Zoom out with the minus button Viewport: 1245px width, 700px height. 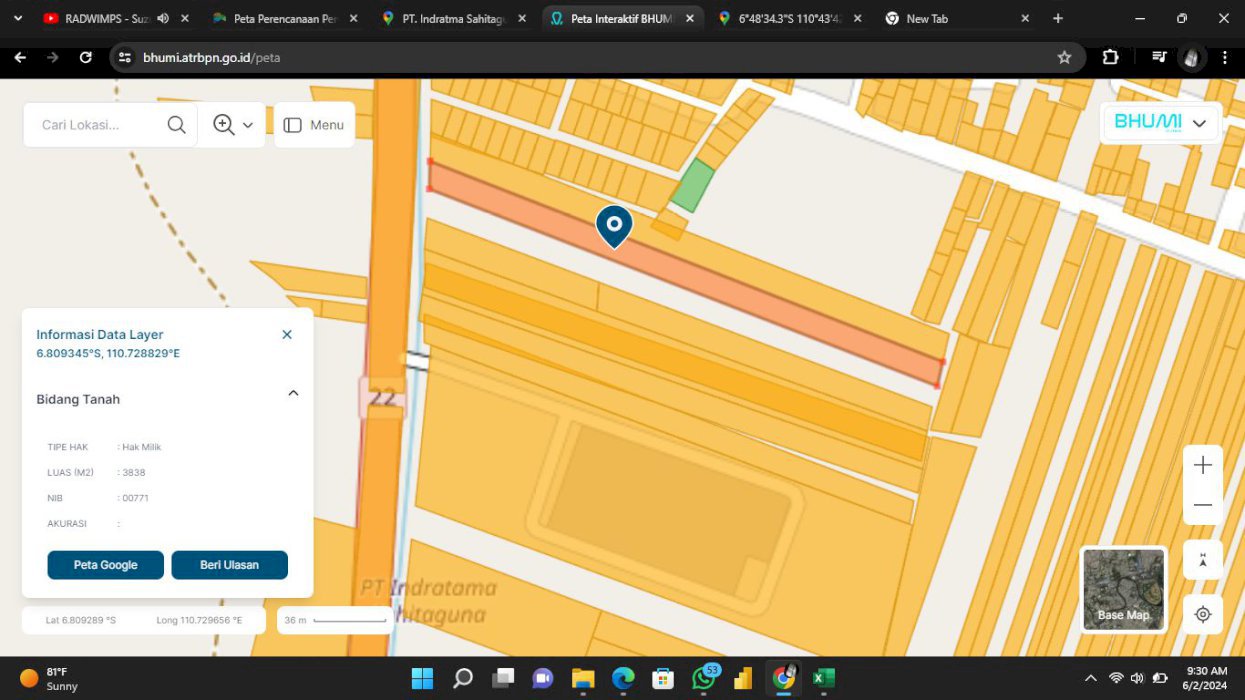pyautogui.click(x=1202, y=505)
